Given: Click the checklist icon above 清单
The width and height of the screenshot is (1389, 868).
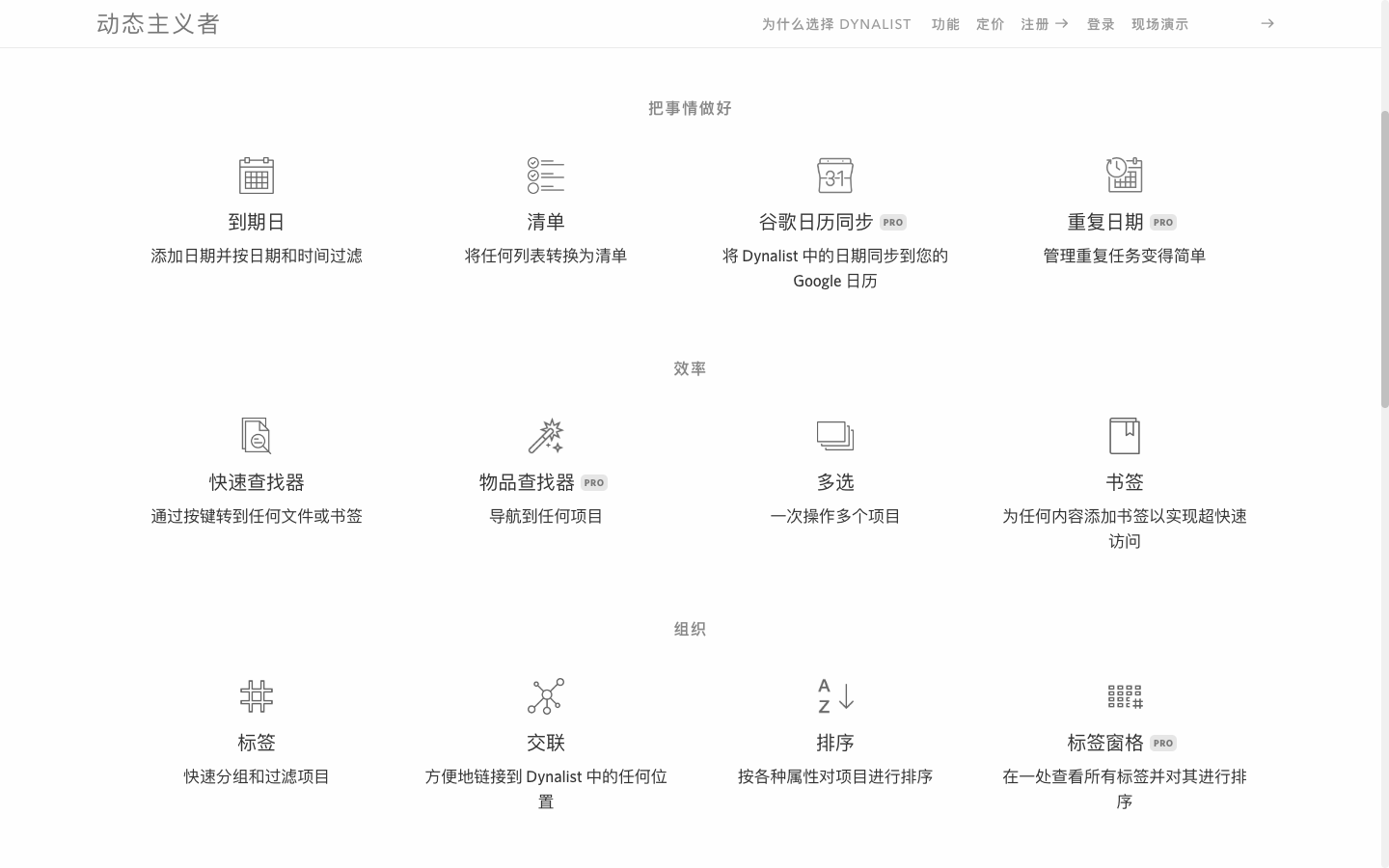Looking at the screenshot, I should click(545, 176).
